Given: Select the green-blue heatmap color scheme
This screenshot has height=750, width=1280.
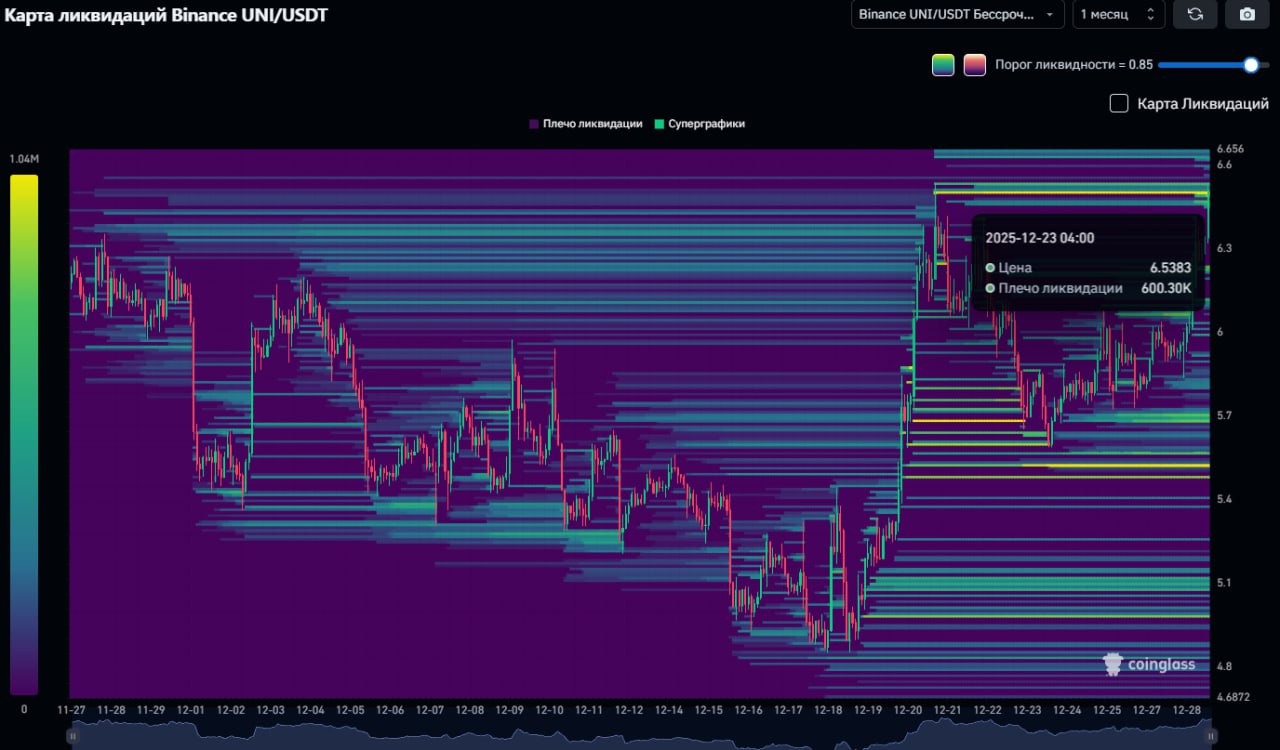Looking at the screenshot, I should [x=943, y=65].
